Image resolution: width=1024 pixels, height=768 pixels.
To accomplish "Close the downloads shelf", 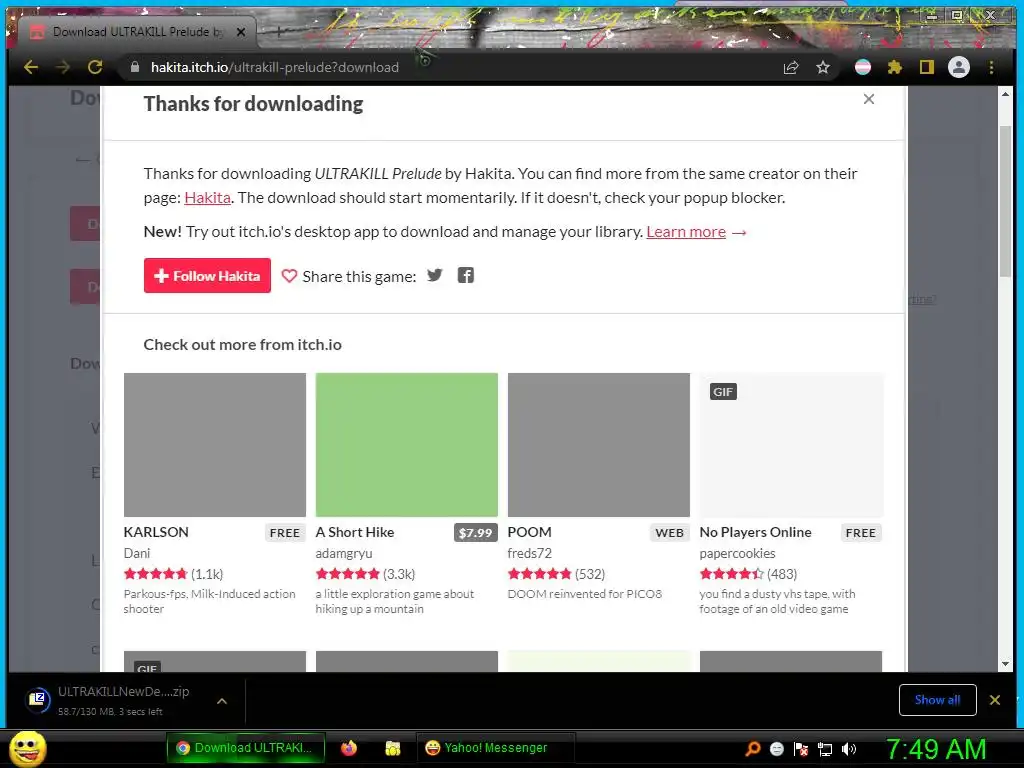I will tap(995, 700).
